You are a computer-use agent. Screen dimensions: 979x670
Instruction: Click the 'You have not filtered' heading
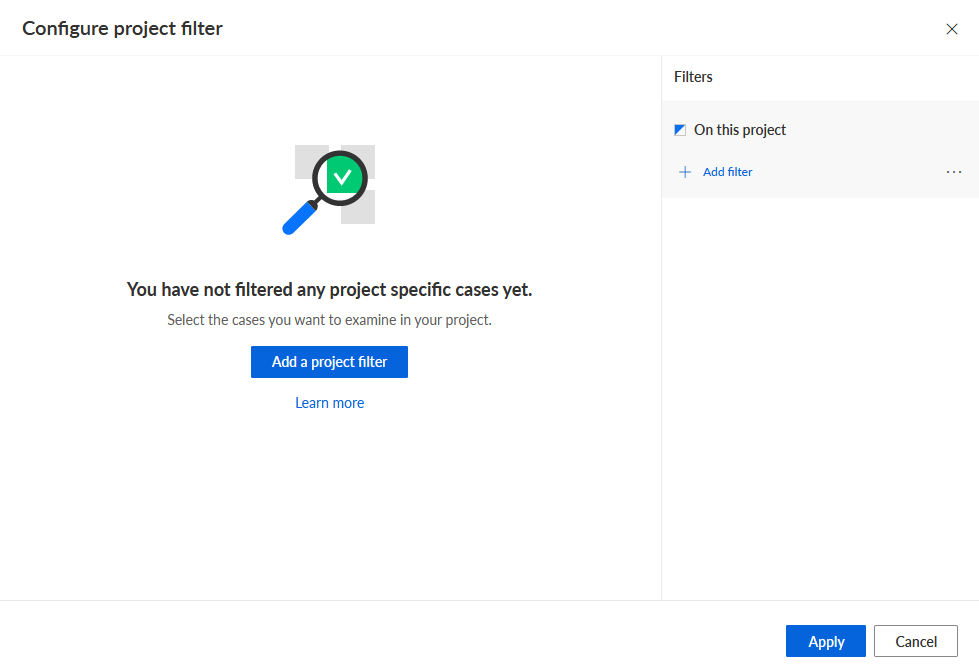tap(329, 290)
